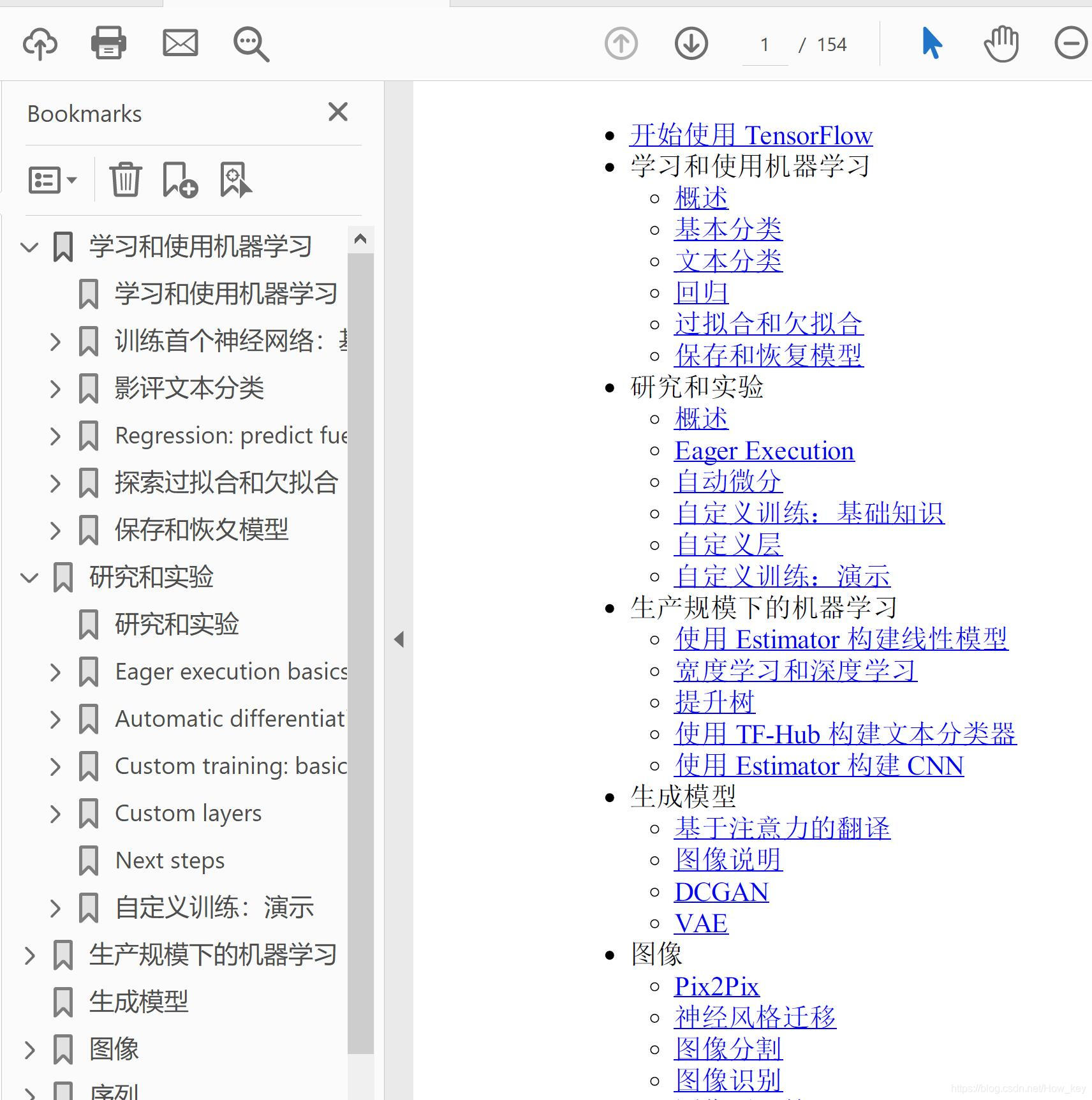Expand the 影评文本分类 bookmark
This screenshot has height=1100, width=1092.
pos(55,389)
